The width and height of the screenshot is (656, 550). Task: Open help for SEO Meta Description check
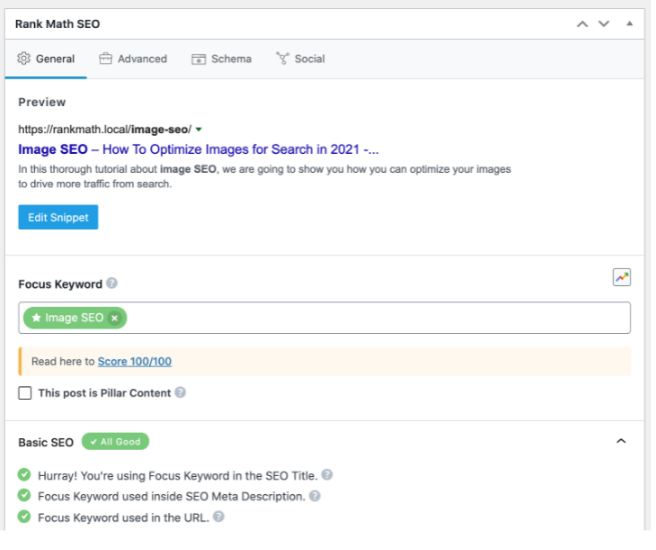[315, 496]
